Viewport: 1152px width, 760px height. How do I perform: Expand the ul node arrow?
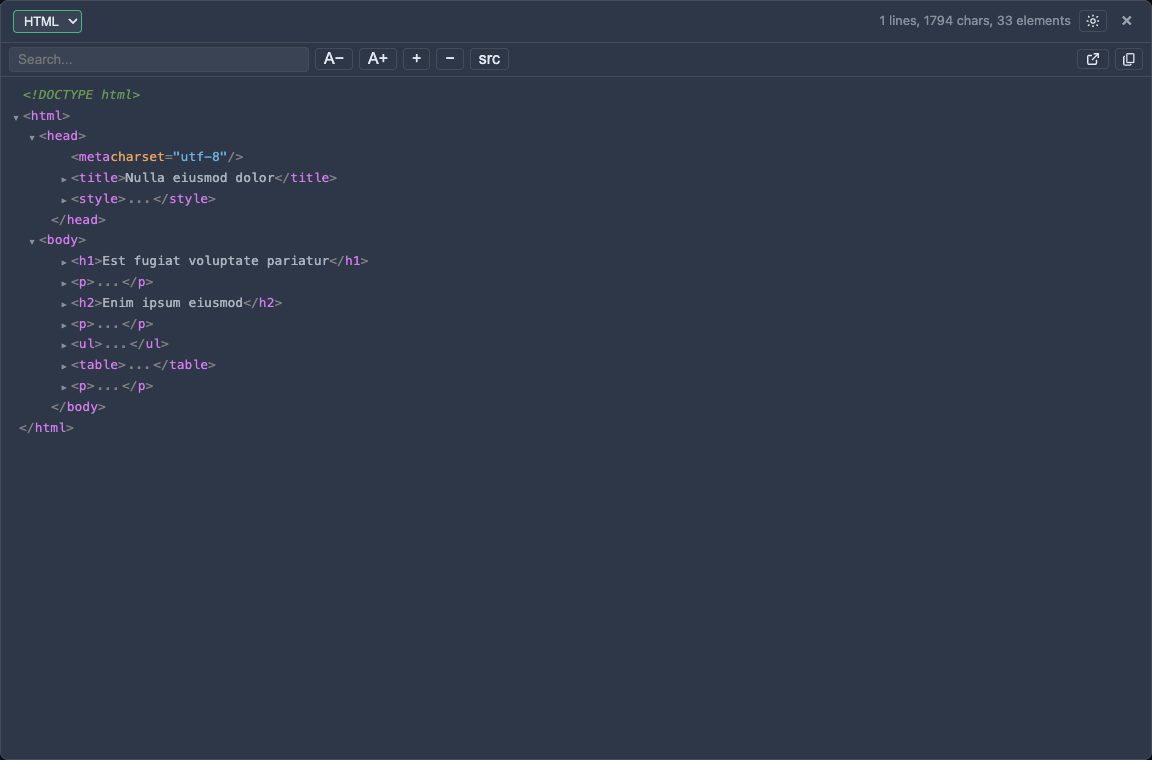click(64, 345)
